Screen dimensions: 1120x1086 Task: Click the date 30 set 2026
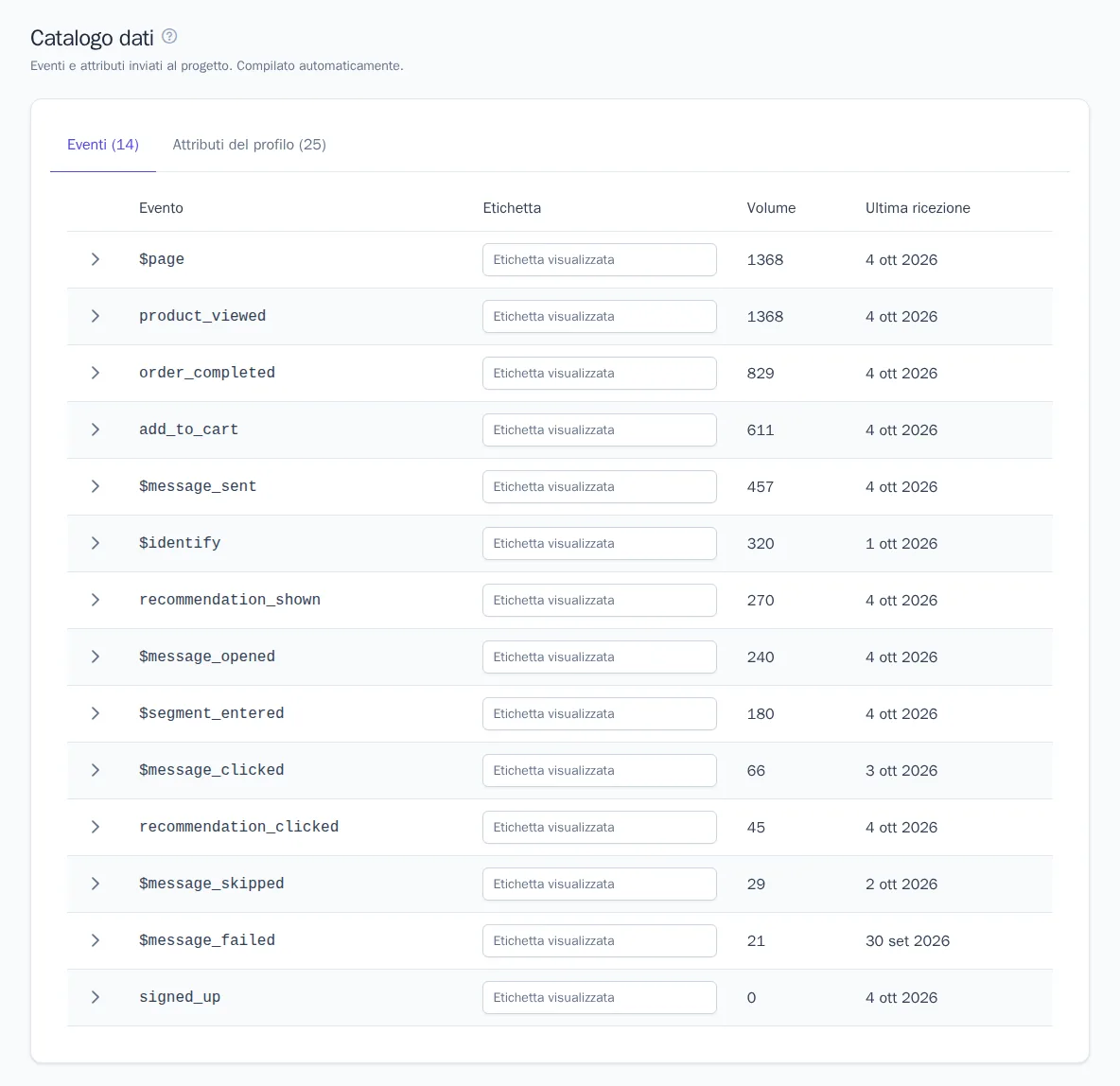coord(907,941)
